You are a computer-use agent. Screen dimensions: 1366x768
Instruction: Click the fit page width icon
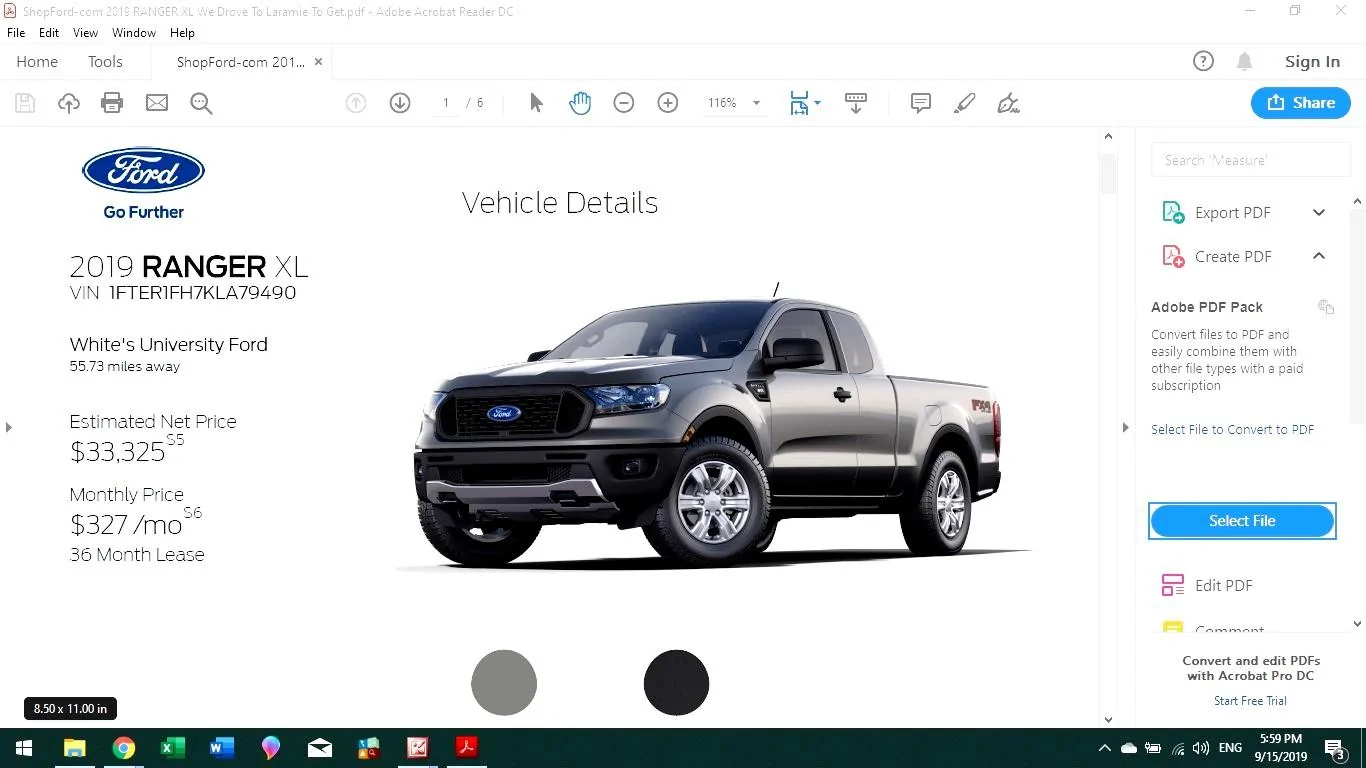799,103
